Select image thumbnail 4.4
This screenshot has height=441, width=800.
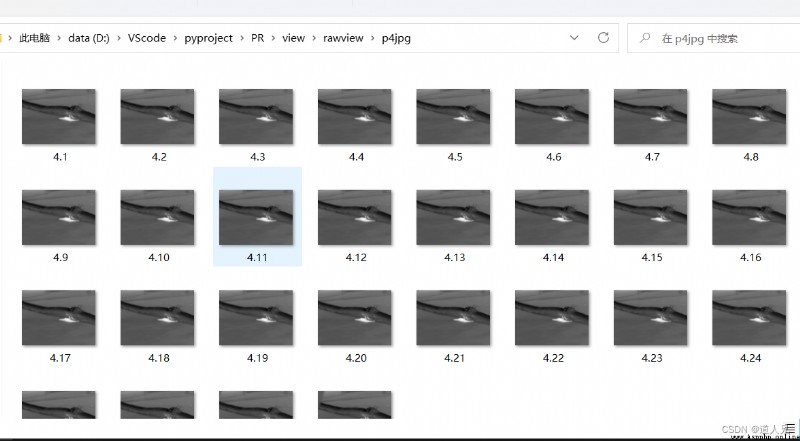[x=355, y=116]
